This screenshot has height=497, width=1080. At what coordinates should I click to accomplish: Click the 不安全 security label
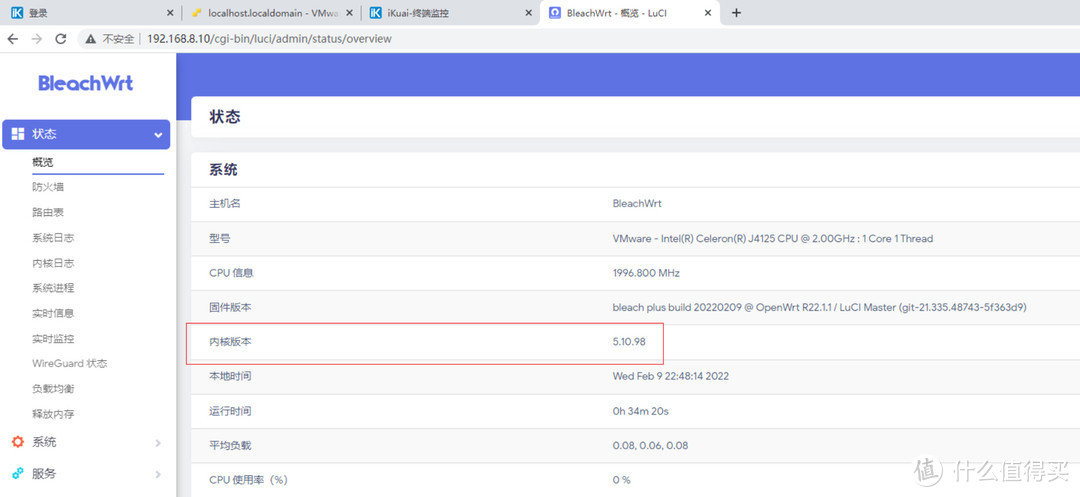click(118, 39)
